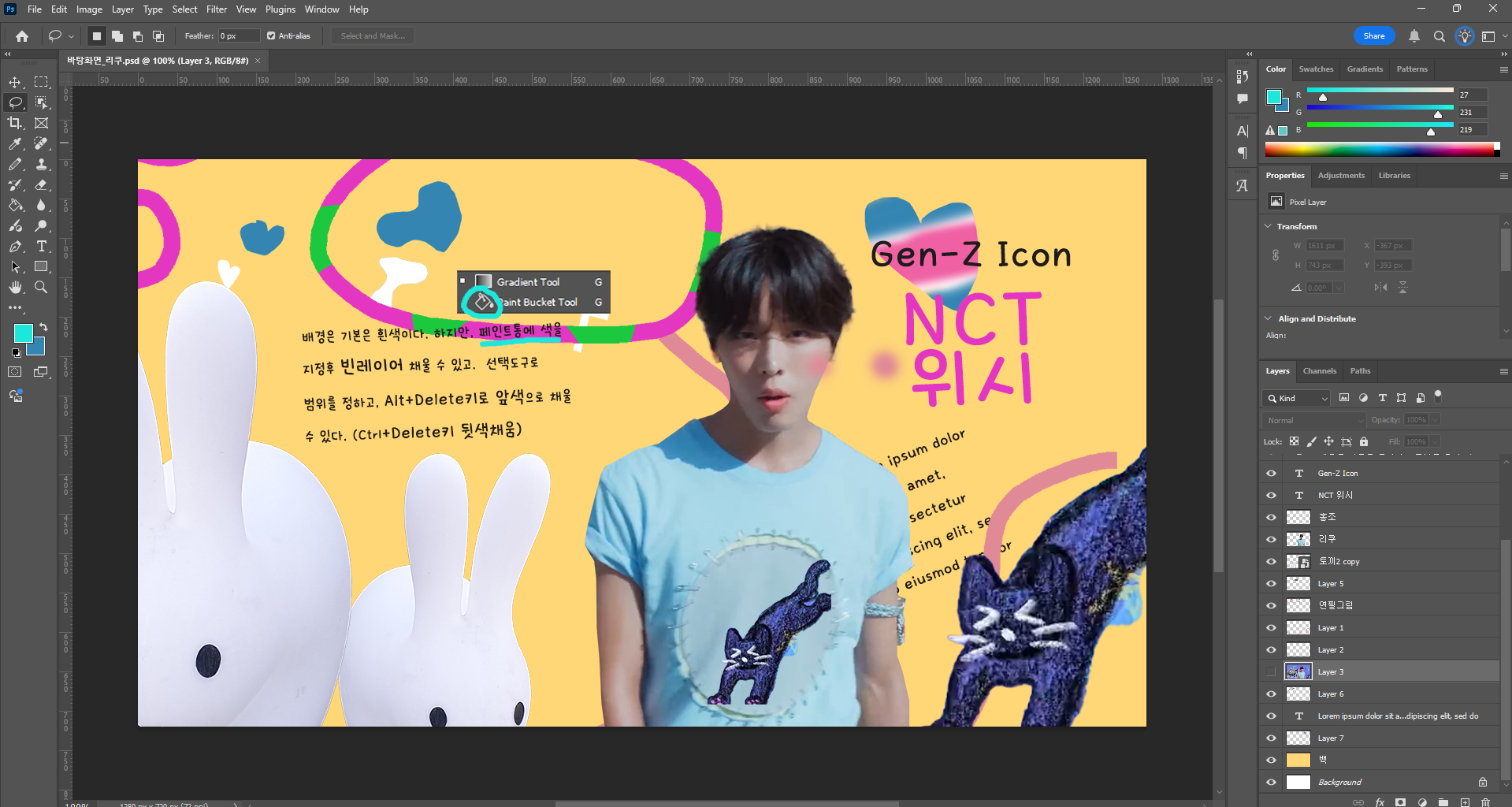Screen dimensions: 1512x807
Task: Open the workspace switcher dropdown
Action: (1492, 36)
